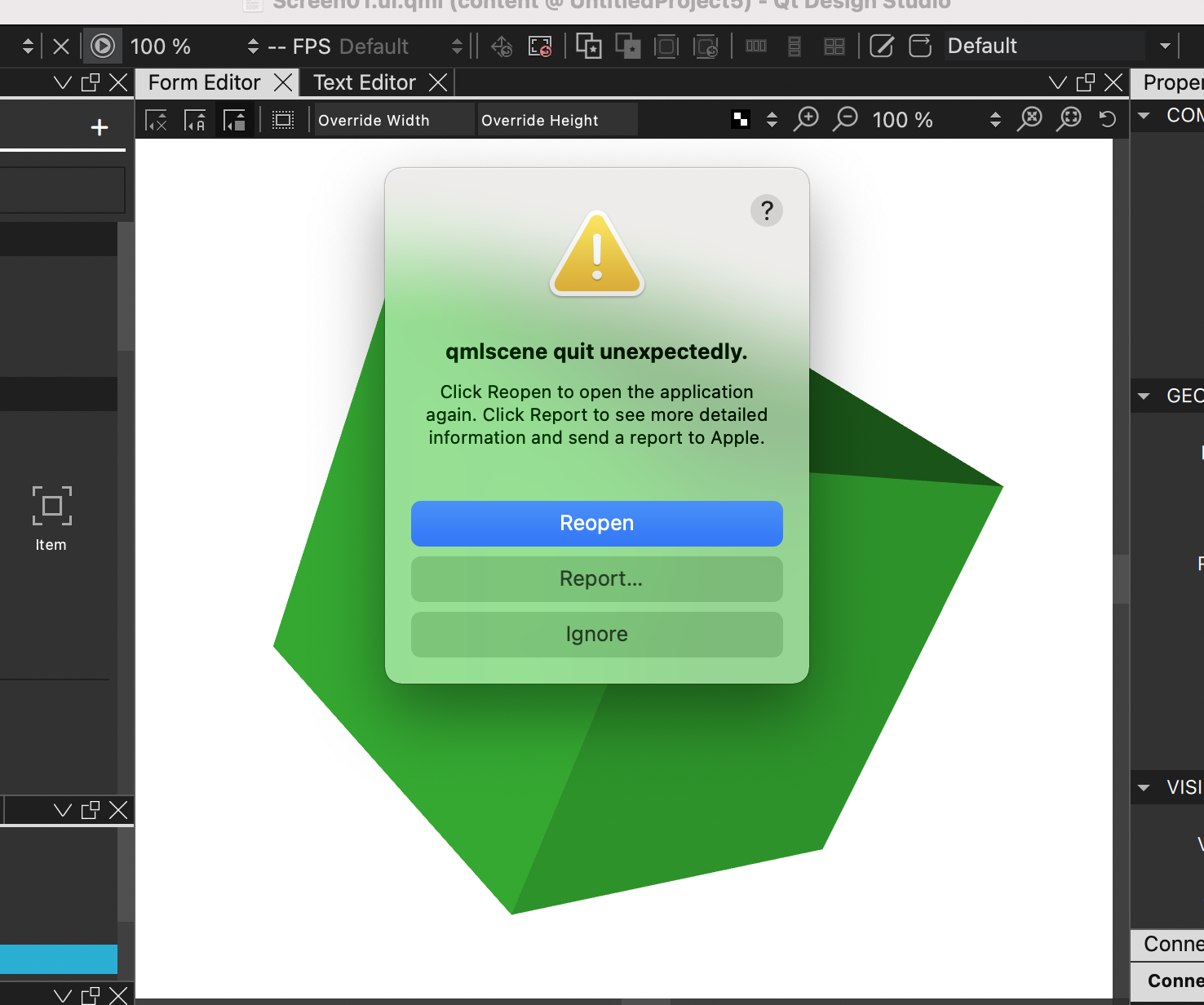Open the background color stepper arrows
This screenshot has width=1204, height=1005.
tap(772, 120)
